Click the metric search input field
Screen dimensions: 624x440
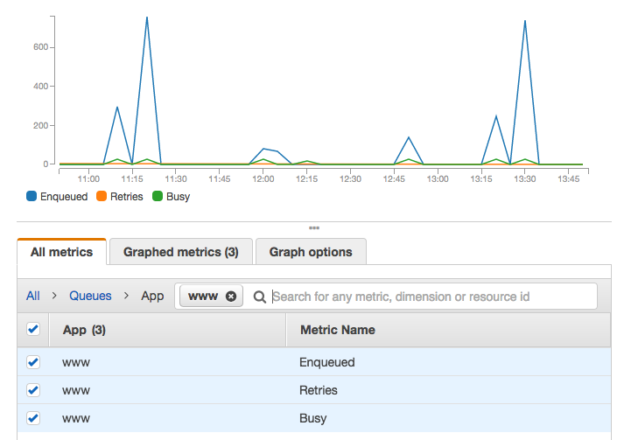[x=430, y=296]
